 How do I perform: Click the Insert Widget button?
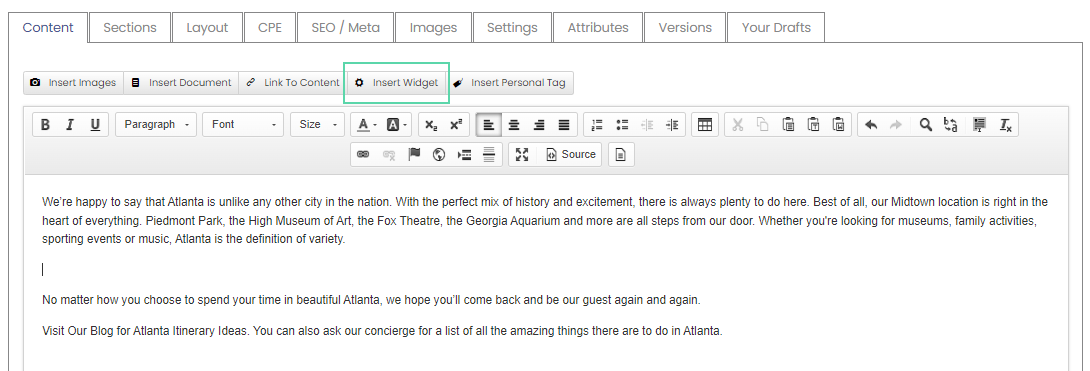[x=397, y=83]
